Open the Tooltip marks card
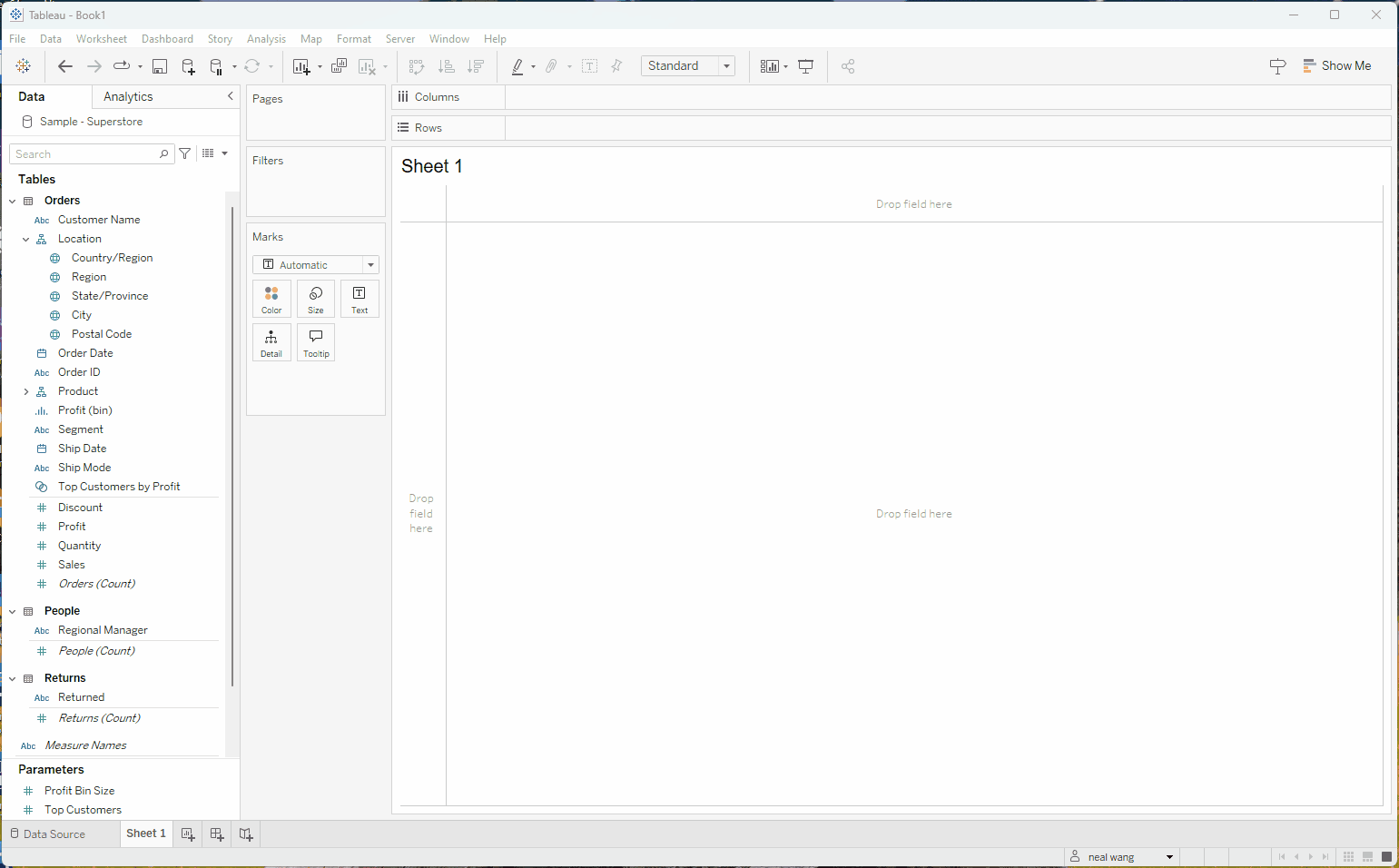The height and width of the screenshot is (868, 1399). click(316, 342)
